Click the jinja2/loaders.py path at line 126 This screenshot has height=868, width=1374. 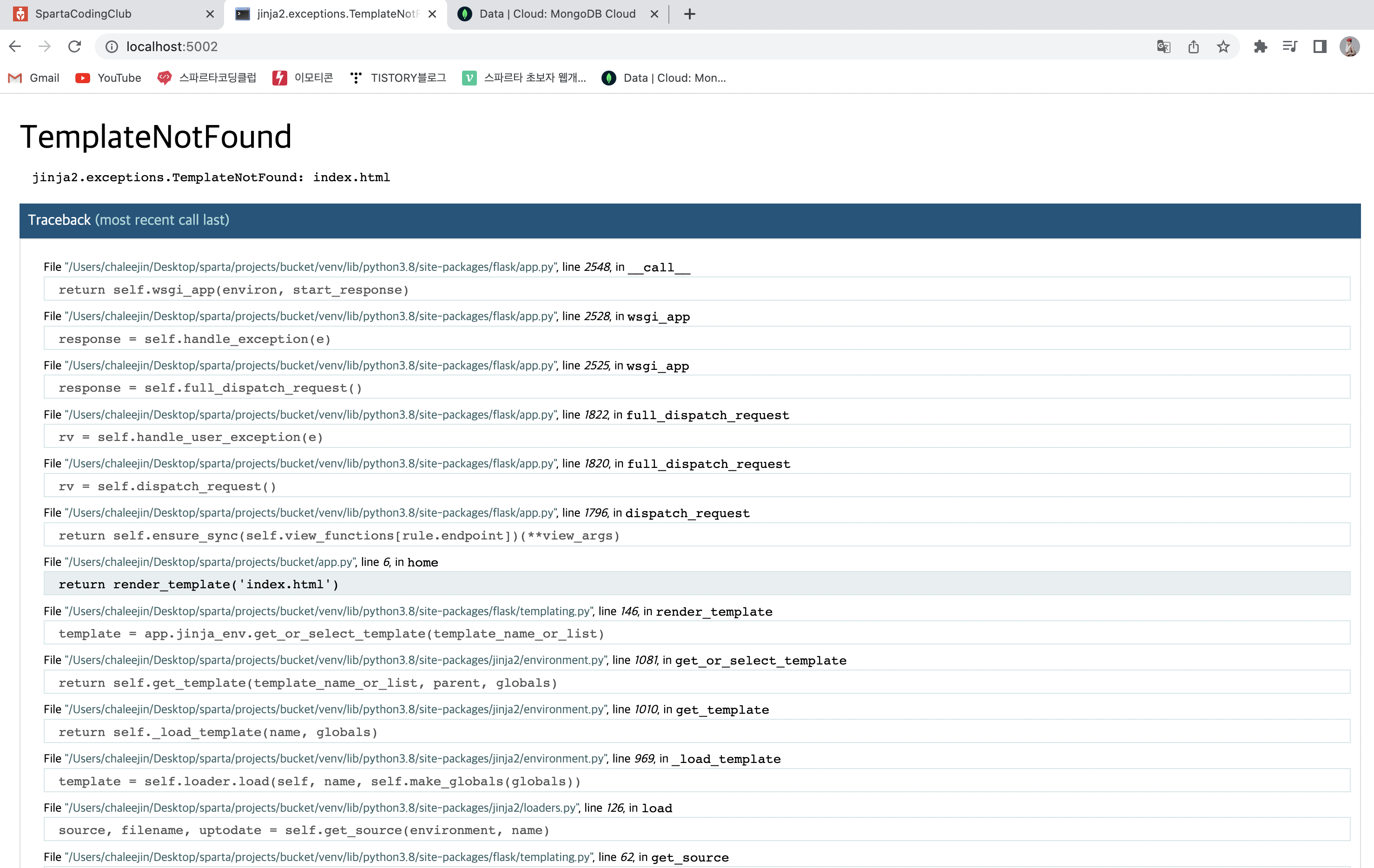point(323,808)
